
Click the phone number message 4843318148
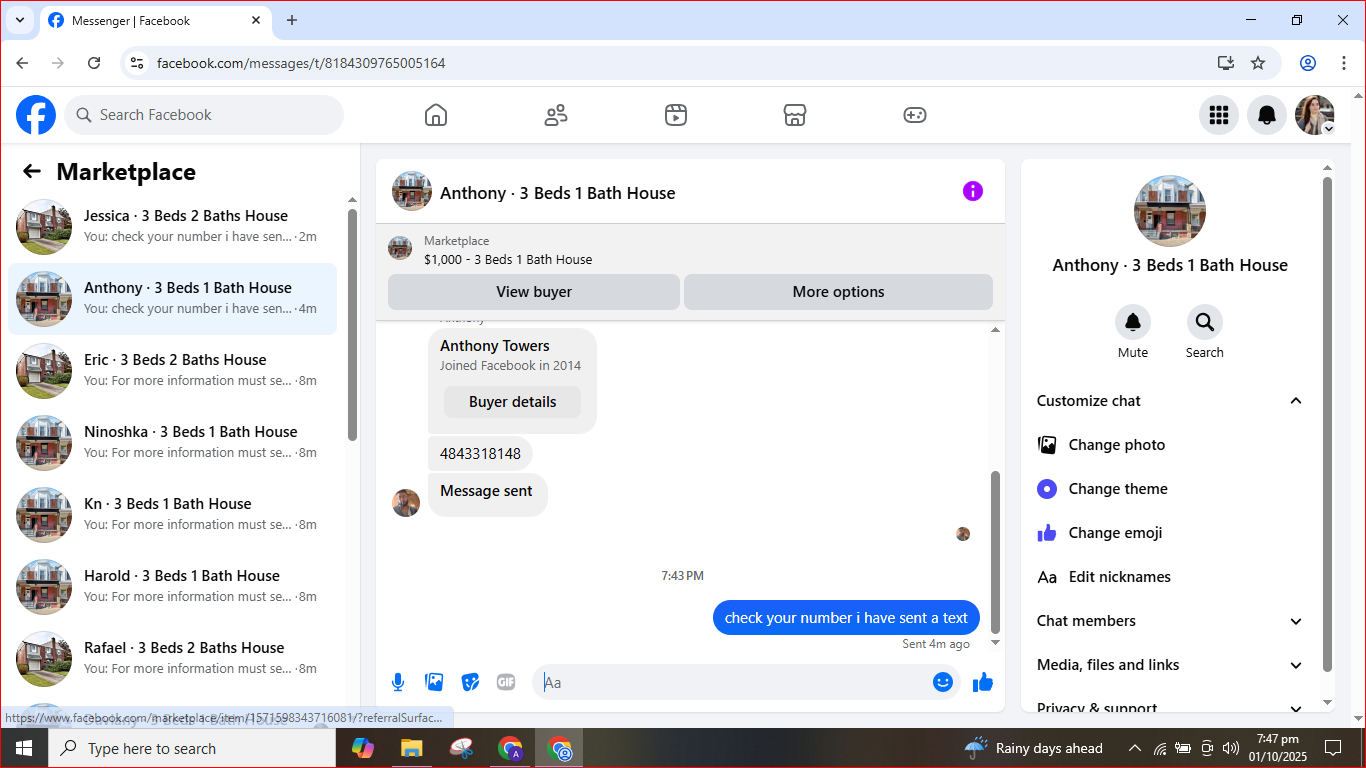tap(480, 454)
